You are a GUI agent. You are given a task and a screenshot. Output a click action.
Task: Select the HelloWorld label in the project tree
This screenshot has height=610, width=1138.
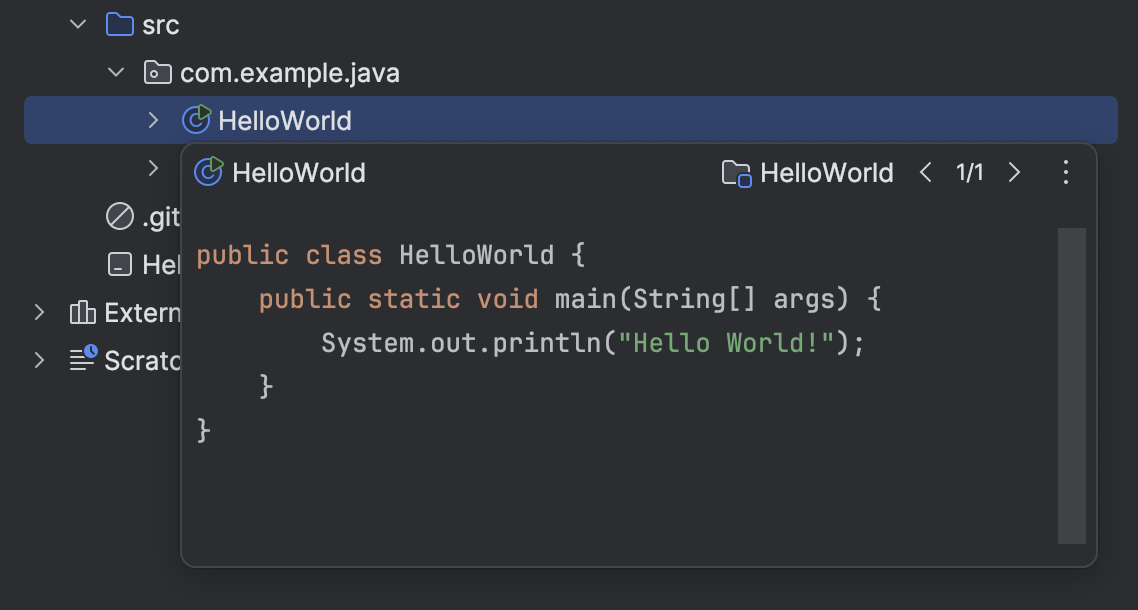[x=285, y=121]
